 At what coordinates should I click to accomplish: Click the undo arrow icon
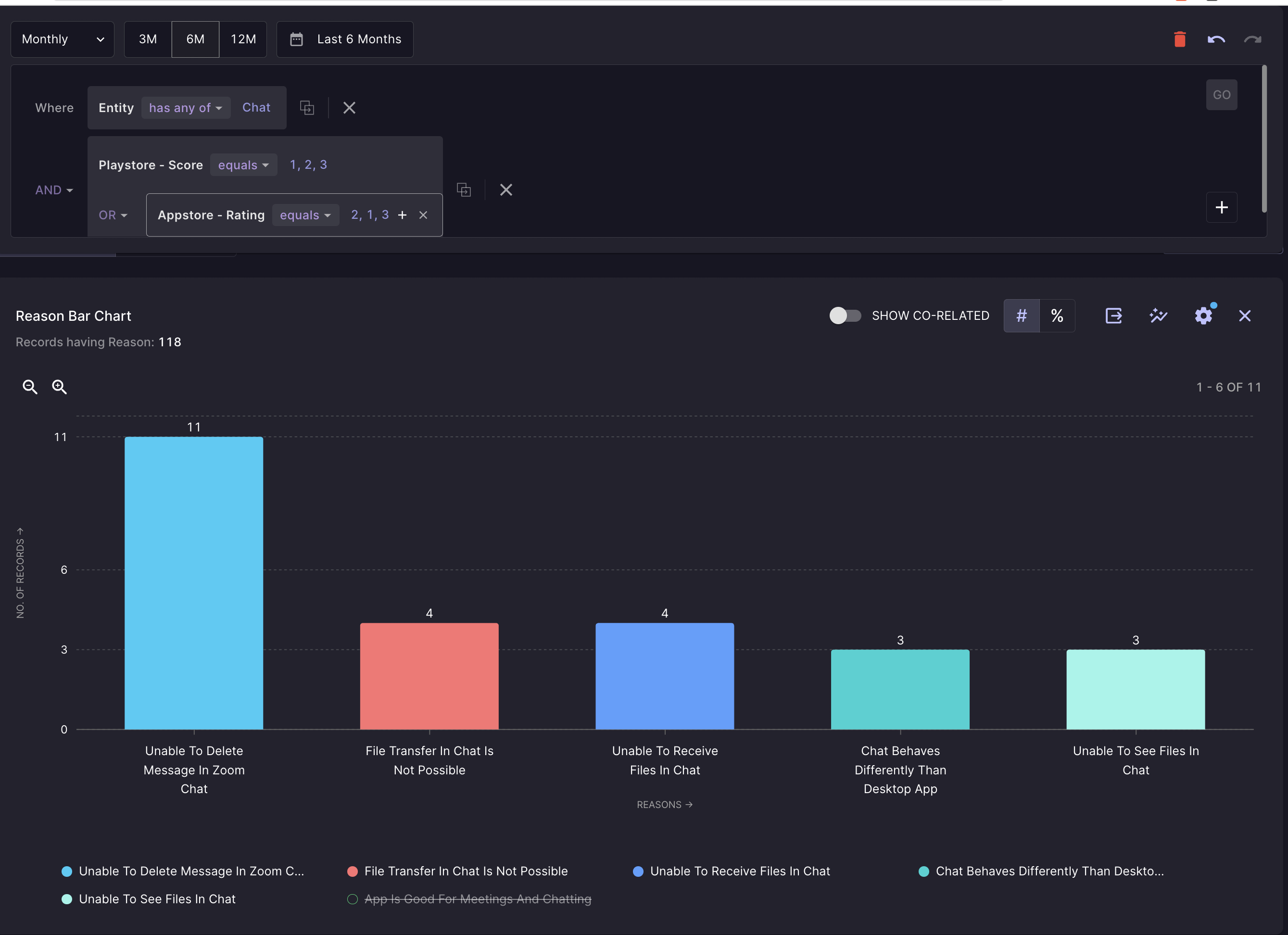tap(1216, 39)
